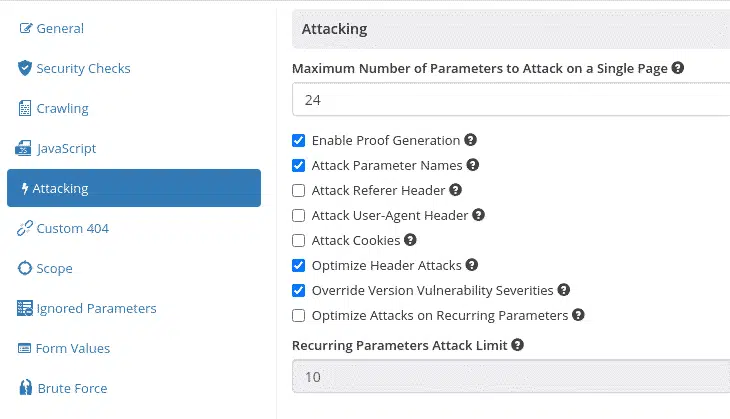Open the Security Checks section
The width and height of the screenshot is (730, 419).
(74, 68)
